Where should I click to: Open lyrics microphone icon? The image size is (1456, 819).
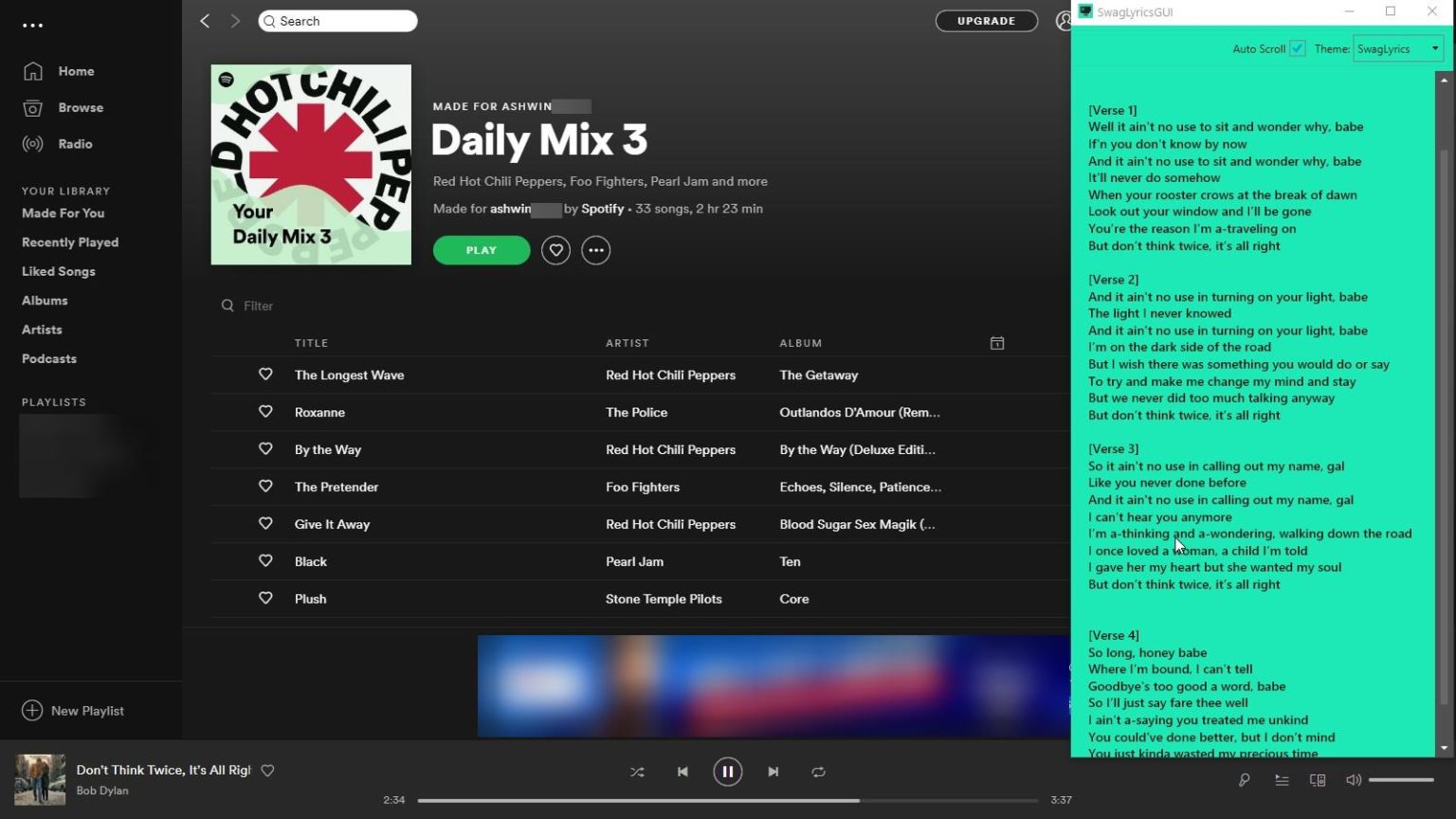[1244, 780]
